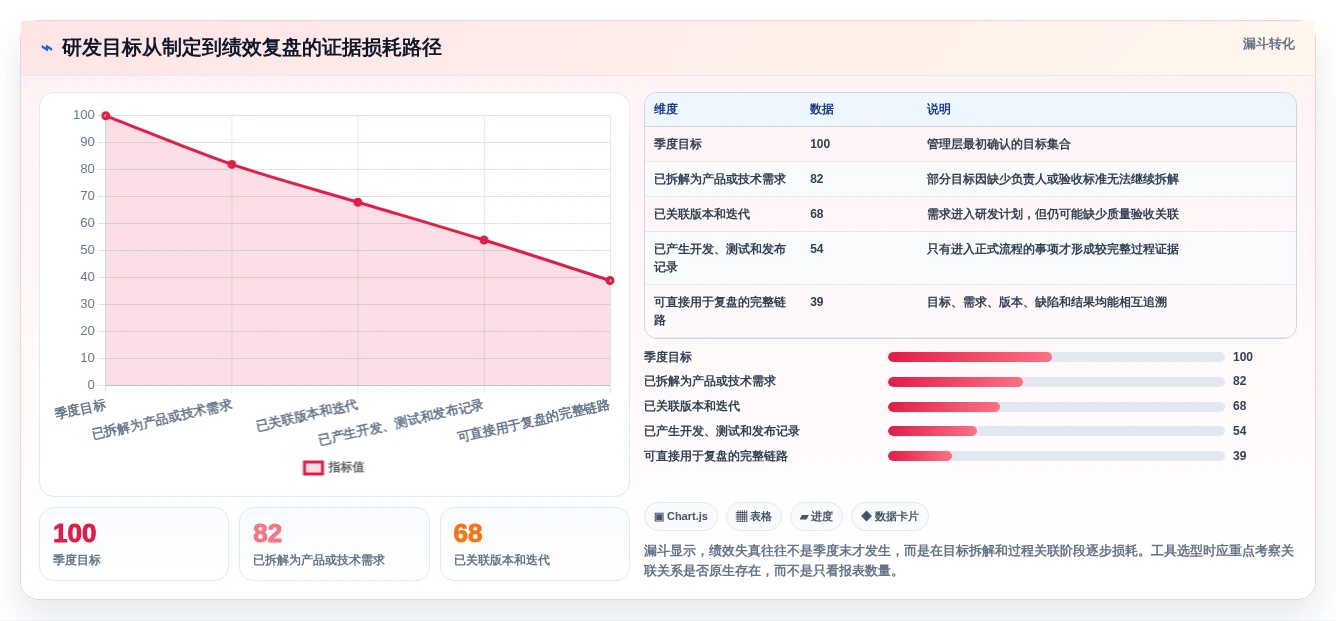Click the 数据 column header

click(822, 109)
